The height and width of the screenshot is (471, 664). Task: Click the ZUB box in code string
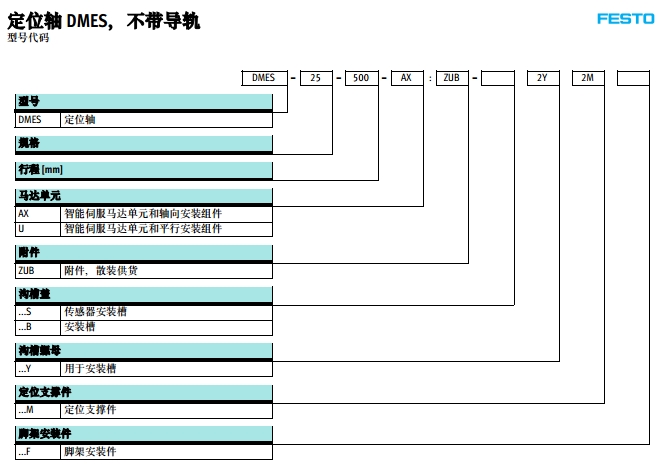click(451, 77)
